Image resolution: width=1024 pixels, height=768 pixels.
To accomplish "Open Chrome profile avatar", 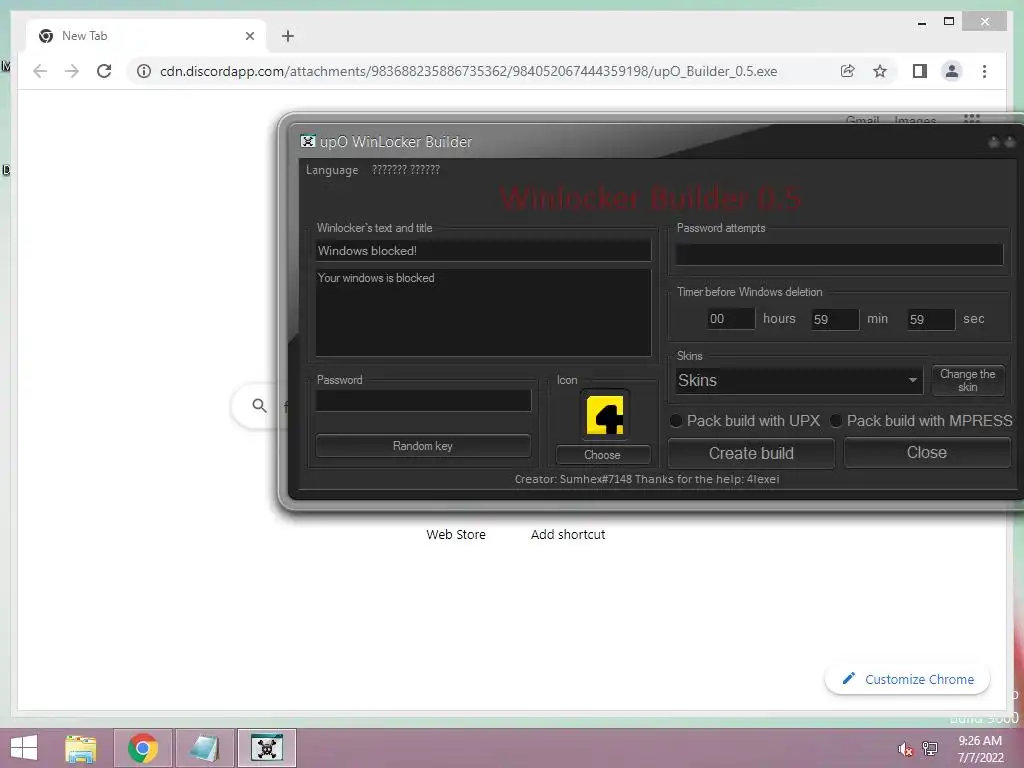I will (x=952, y=71).
